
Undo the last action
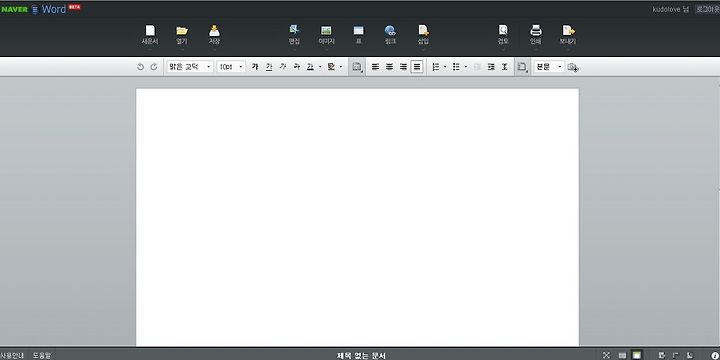pos(140,67)
